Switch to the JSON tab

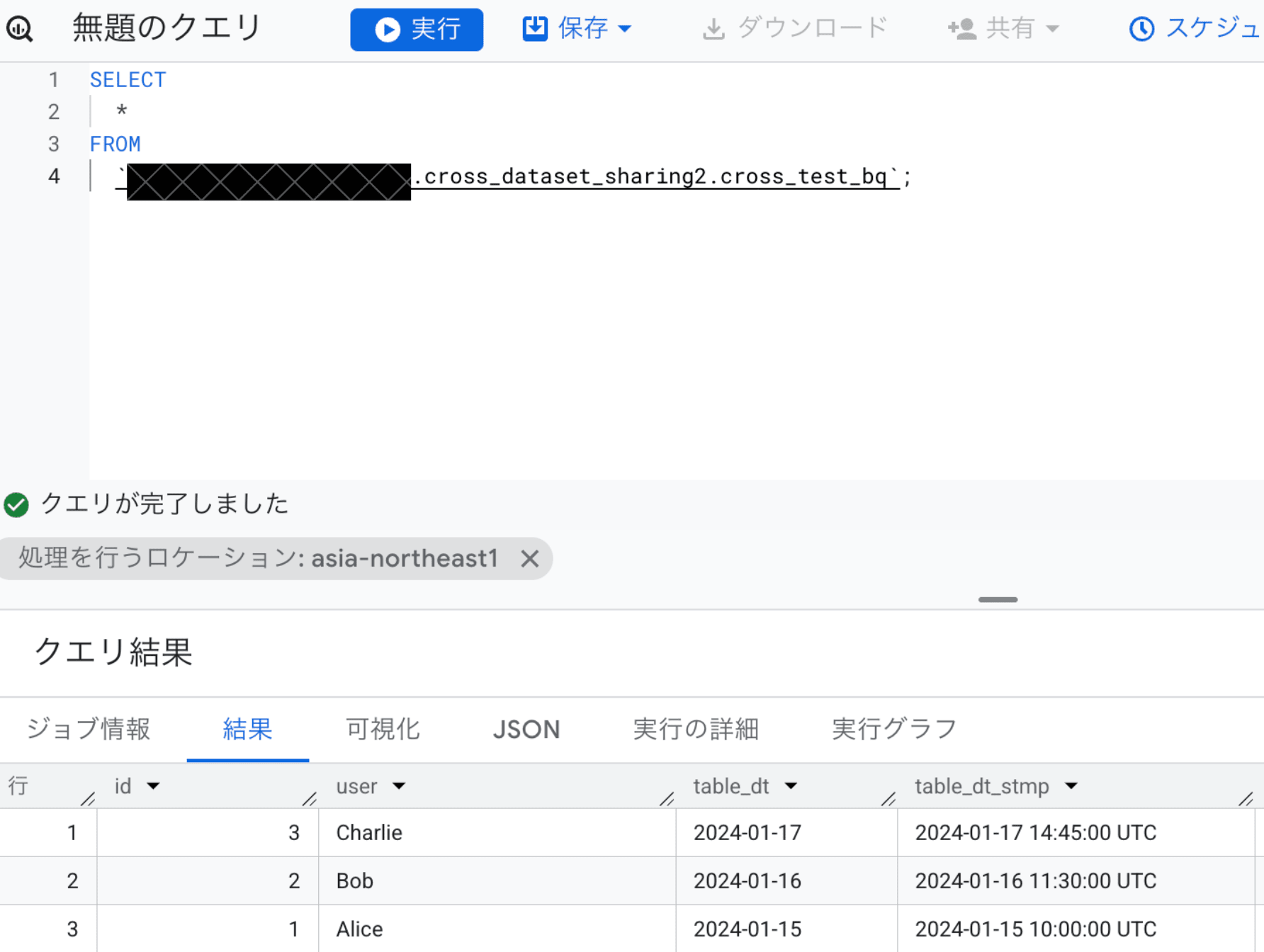526,729
